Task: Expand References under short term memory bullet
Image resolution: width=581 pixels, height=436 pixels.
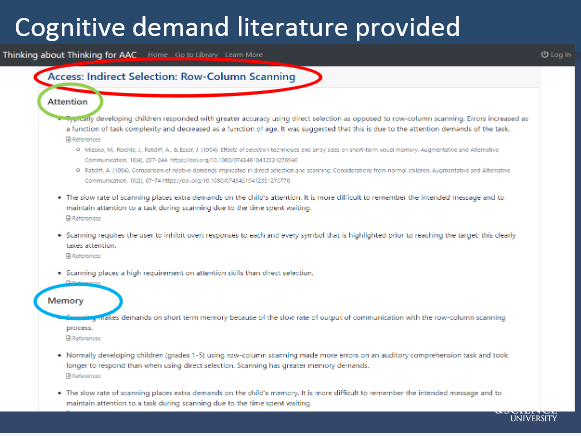Action: (83, 338)
